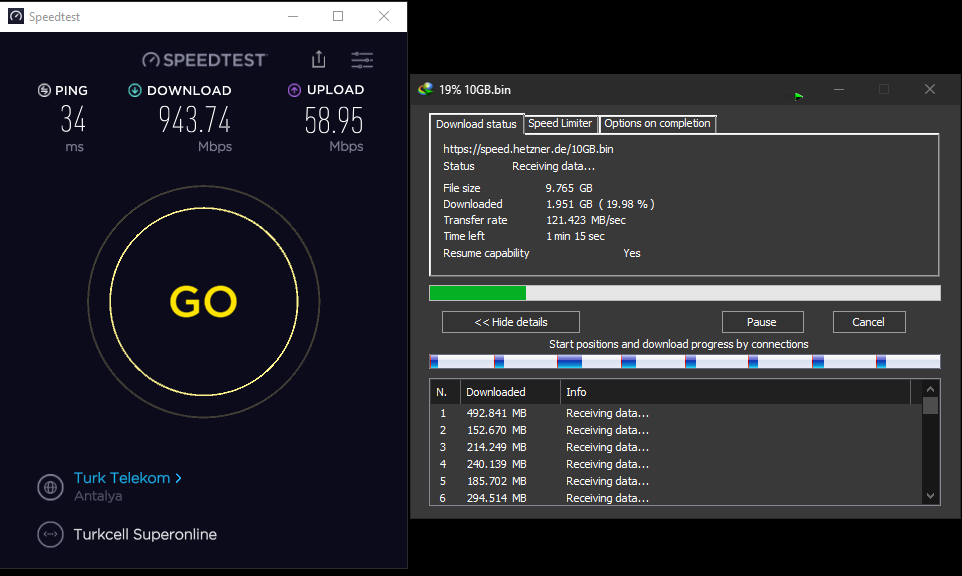Click the UPLOAD arrow icon in Speedtest
Viewport: 962px width, 576px height.
click(x=294, y=90)
